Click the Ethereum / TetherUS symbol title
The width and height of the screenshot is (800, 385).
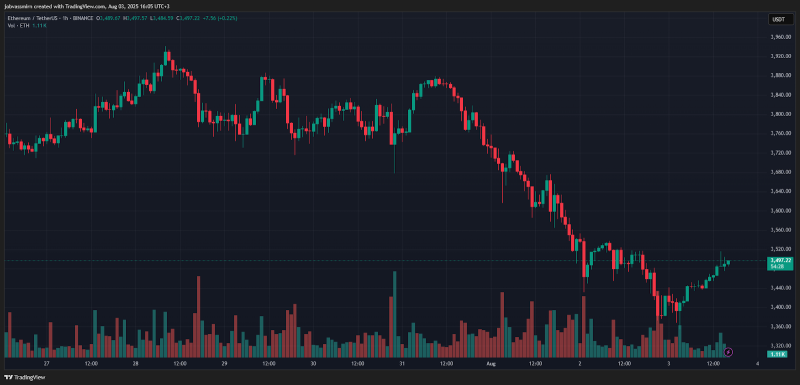click(x=28, y=18)
